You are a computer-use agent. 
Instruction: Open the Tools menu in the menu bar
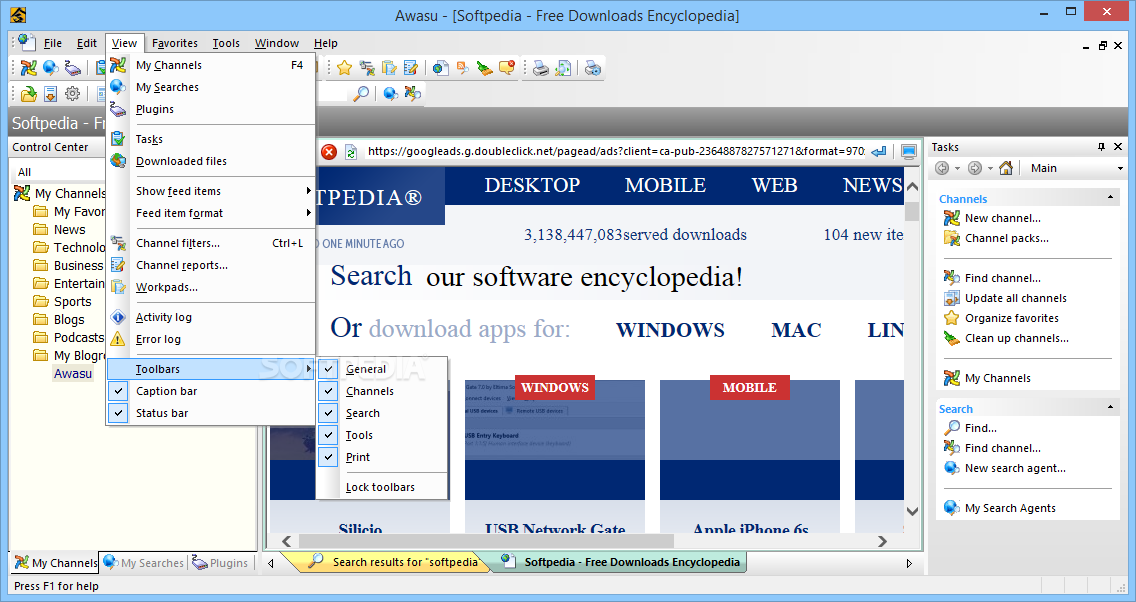tap(226, 43)
